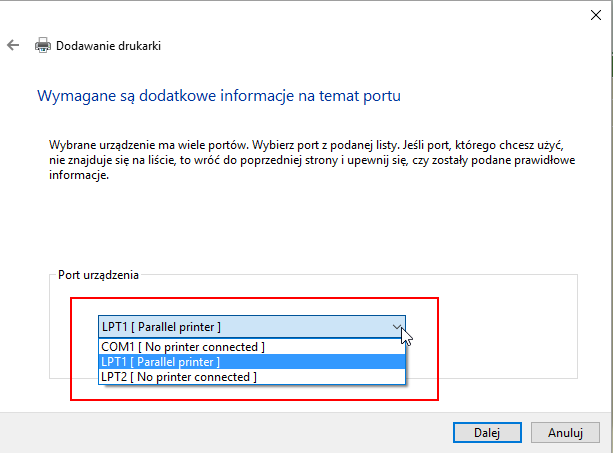
Task: Click the instruction paragraph starting Wybrane urządzenie
Action: coord(312,160)
